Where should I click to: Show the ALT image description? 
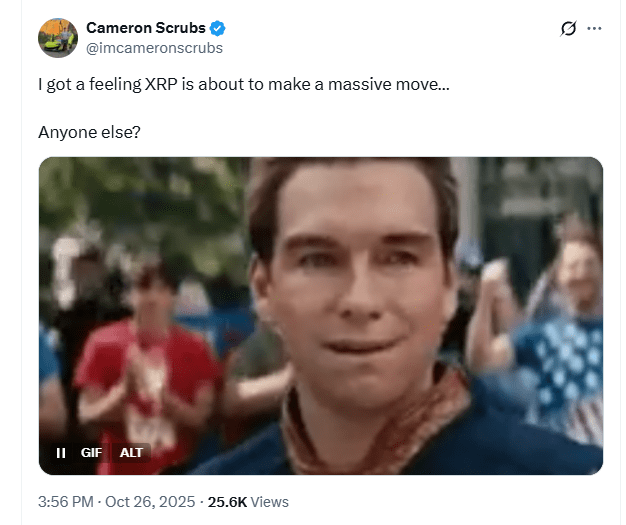131,453
